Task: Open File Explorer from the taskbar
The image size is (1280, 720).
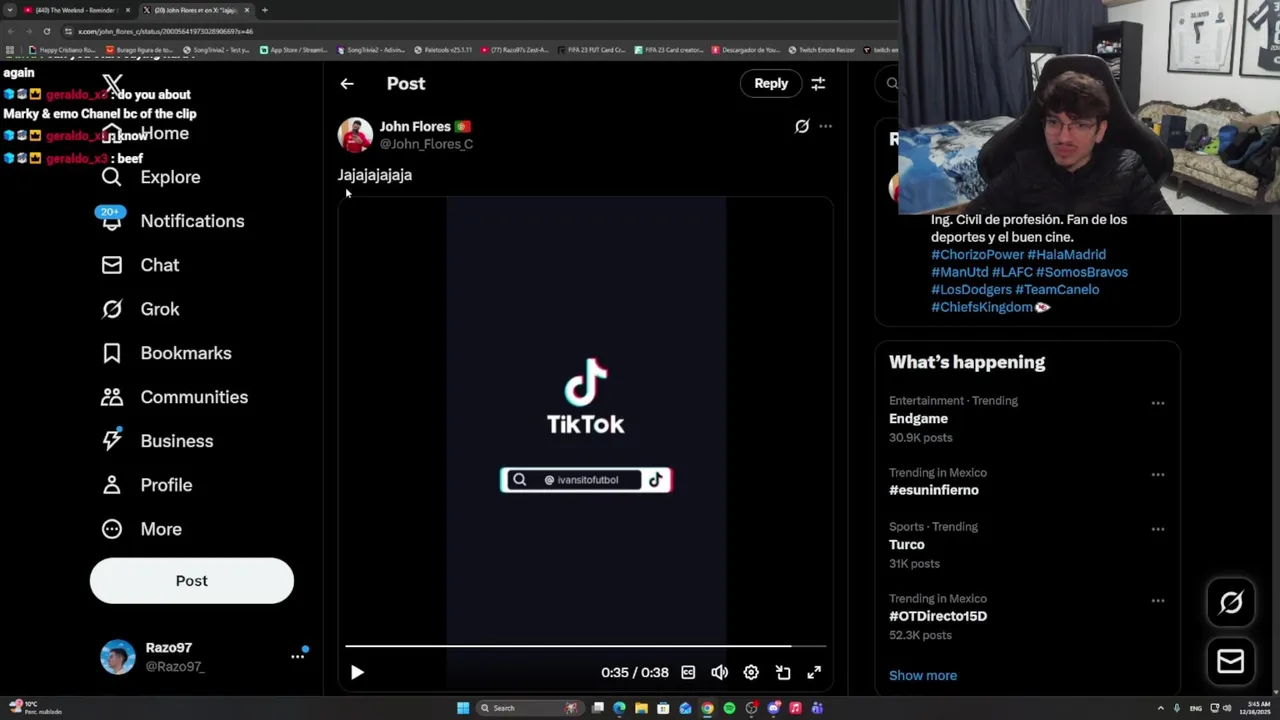Action: pyautogui.click(x=641, y=708)
